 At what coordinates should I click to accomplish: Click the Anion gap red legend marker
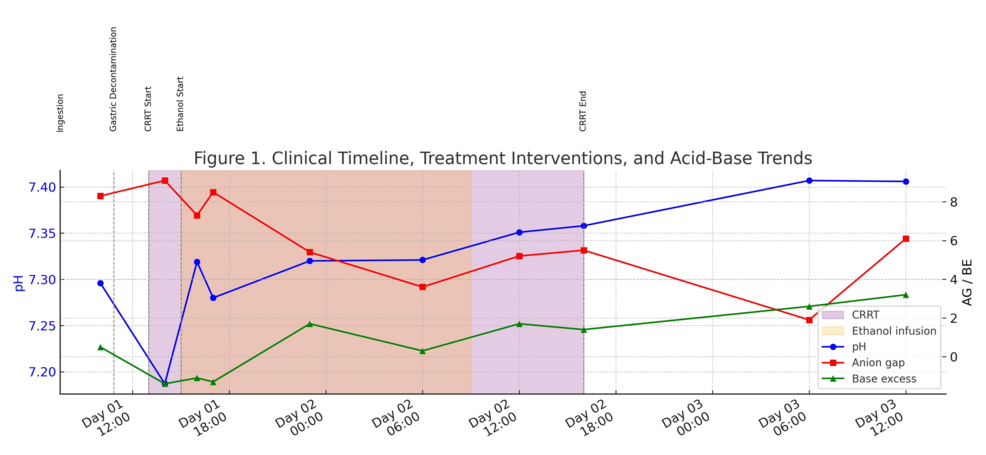(x=833, y=363)
